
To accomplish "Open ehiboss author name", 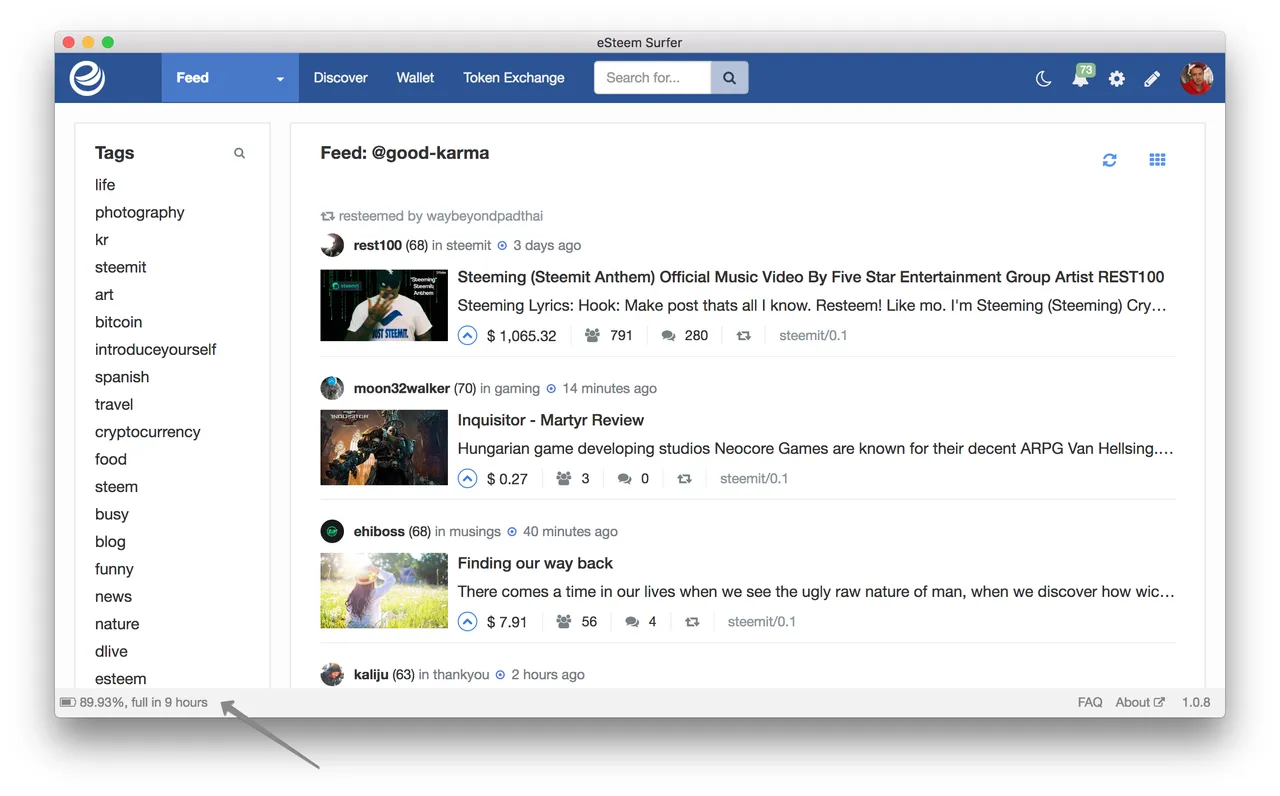I will click(379, 531).
